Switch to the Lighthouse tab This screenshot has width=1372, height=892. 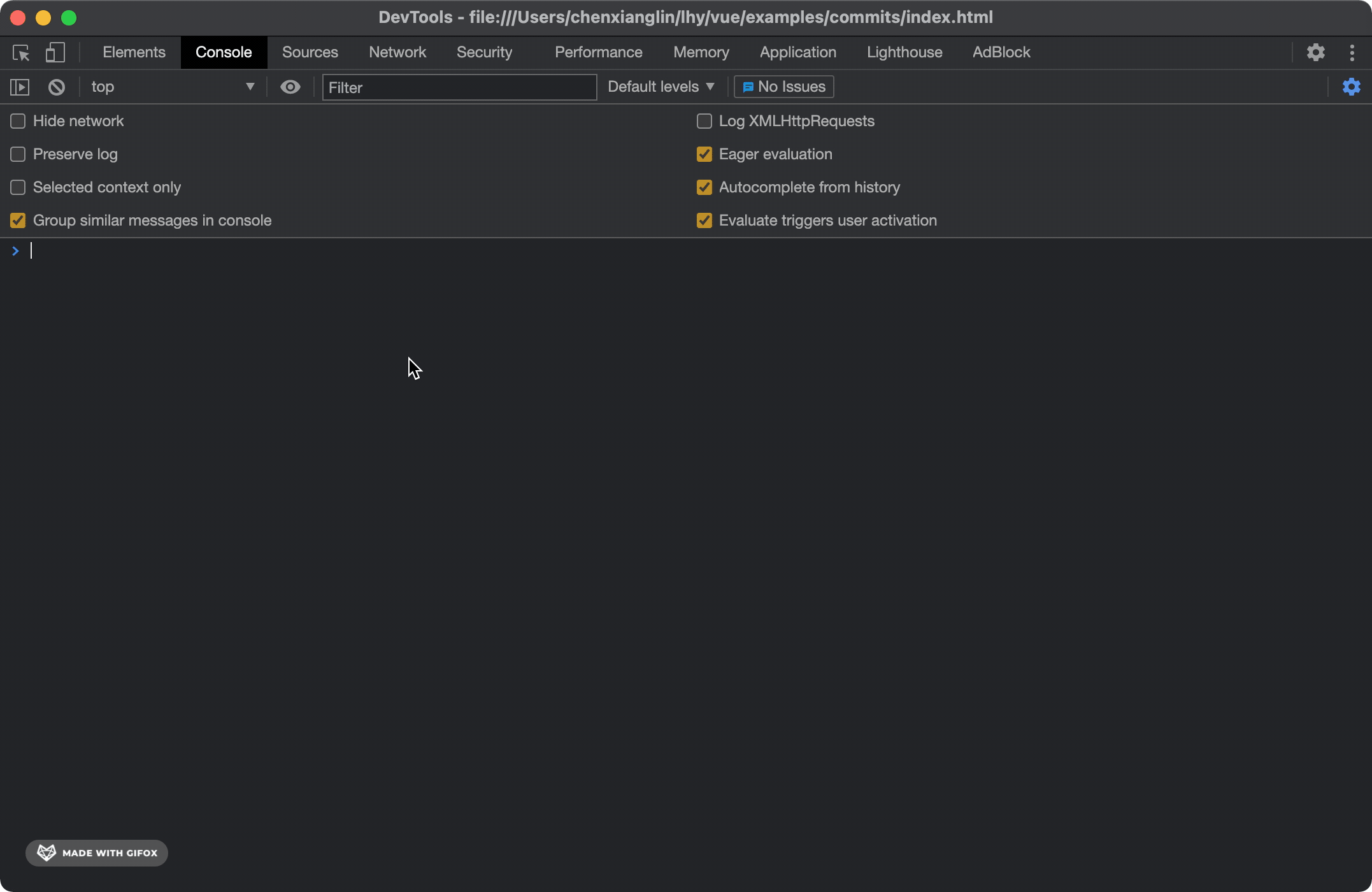click(x=904, y=52)
